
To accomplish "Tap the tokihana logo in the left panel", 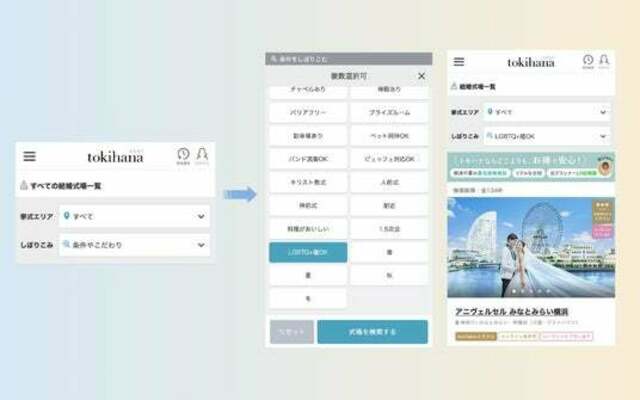I will click(116, 157).
